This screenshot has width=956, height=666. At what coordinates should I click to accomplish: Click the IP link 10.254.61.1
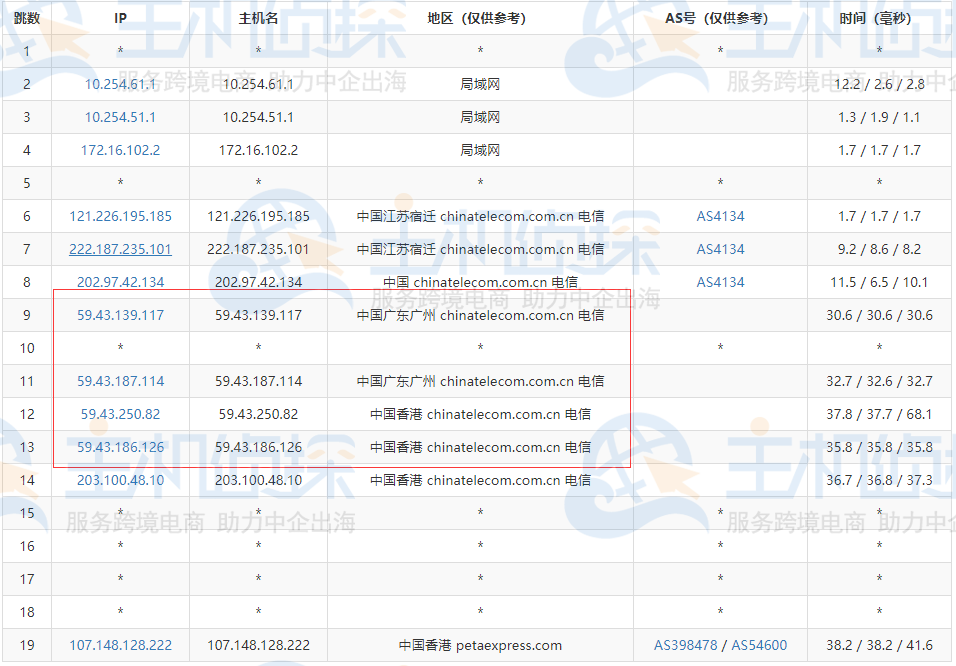(120, 84)
